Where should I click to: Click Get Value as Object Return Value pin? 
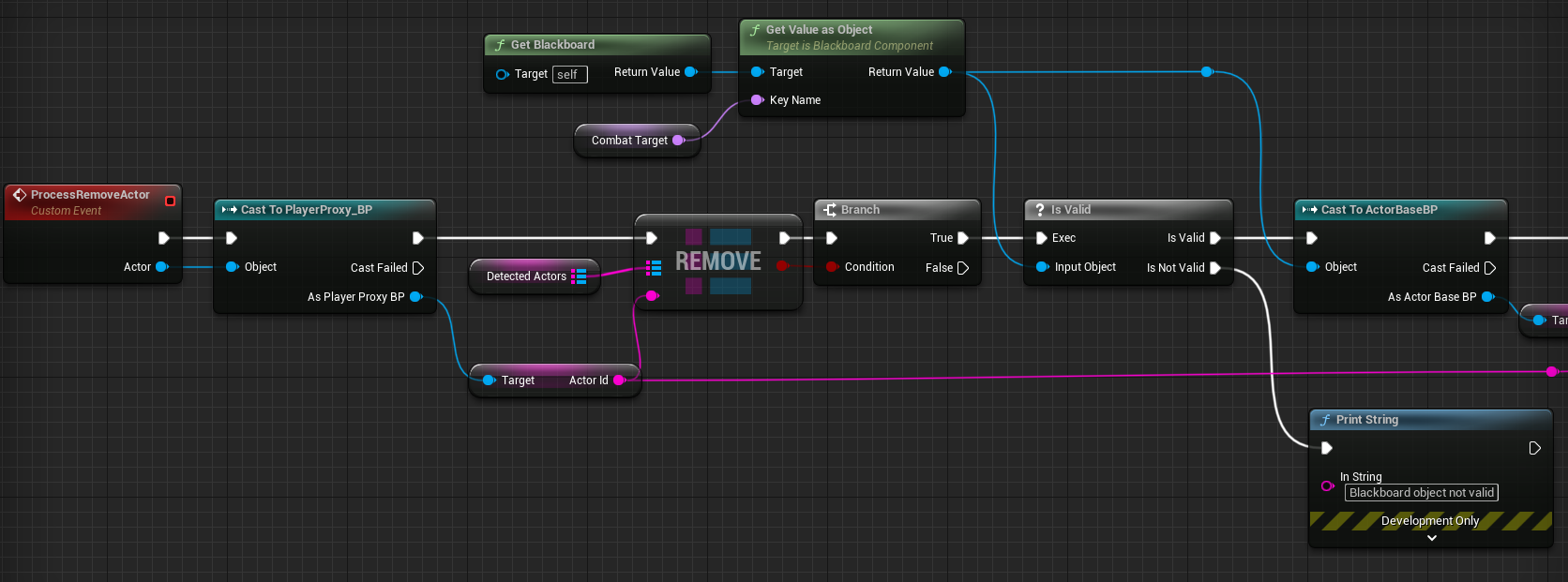pos(945,72)
